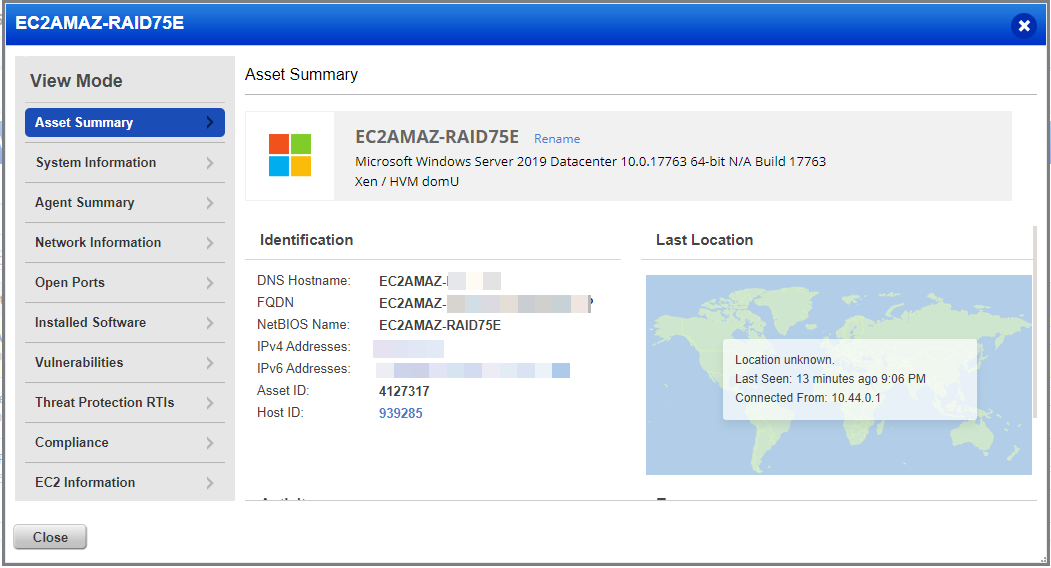Click the world map in Last Location
This screenshot has height=568, width=1051.
pyautogui.click(x=839, y=375)
